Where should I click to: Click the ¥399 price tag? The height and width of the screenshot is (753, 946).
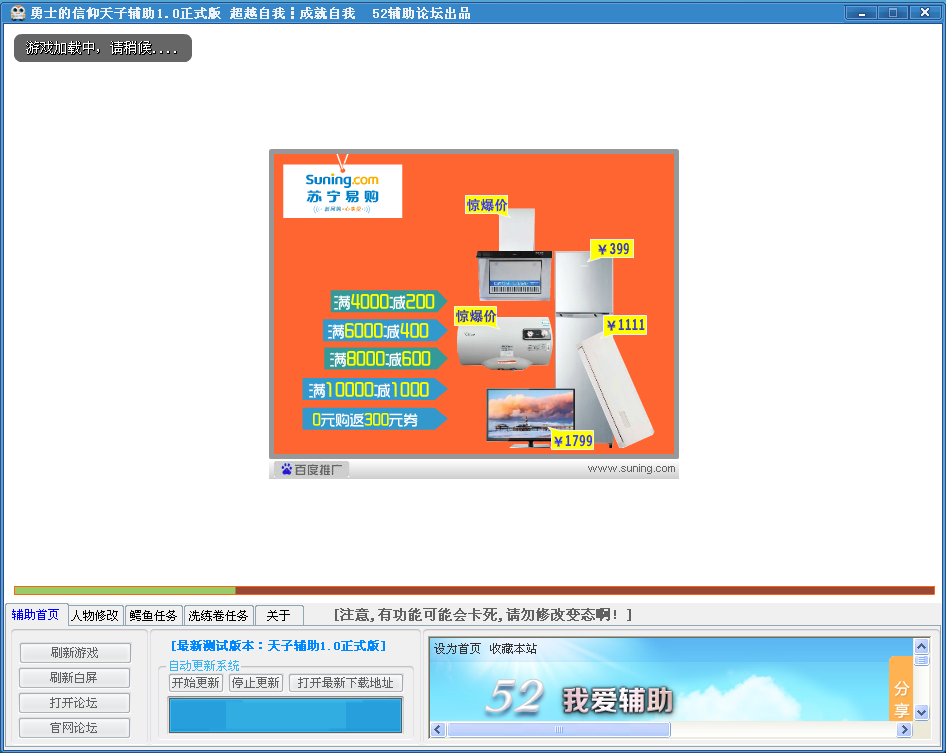click(612, 249)
